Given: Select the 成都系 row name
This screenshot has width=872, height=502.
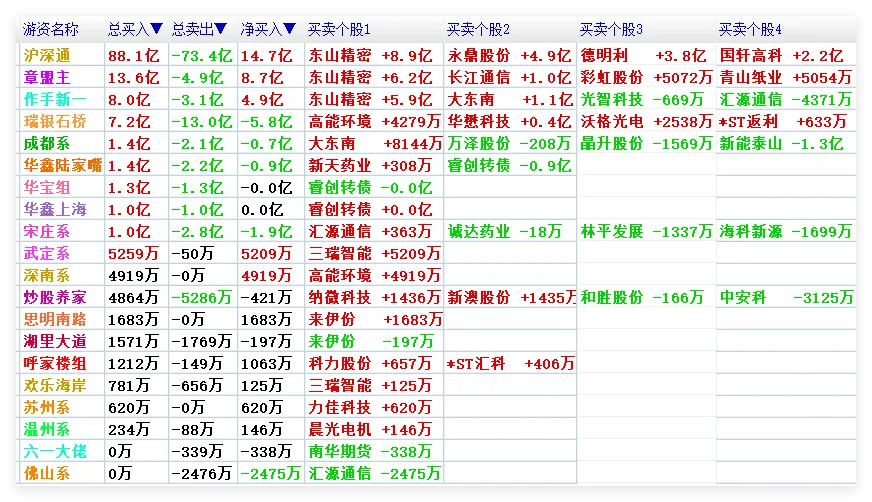Looking at the screenshot, I should [x=47, y=143].
